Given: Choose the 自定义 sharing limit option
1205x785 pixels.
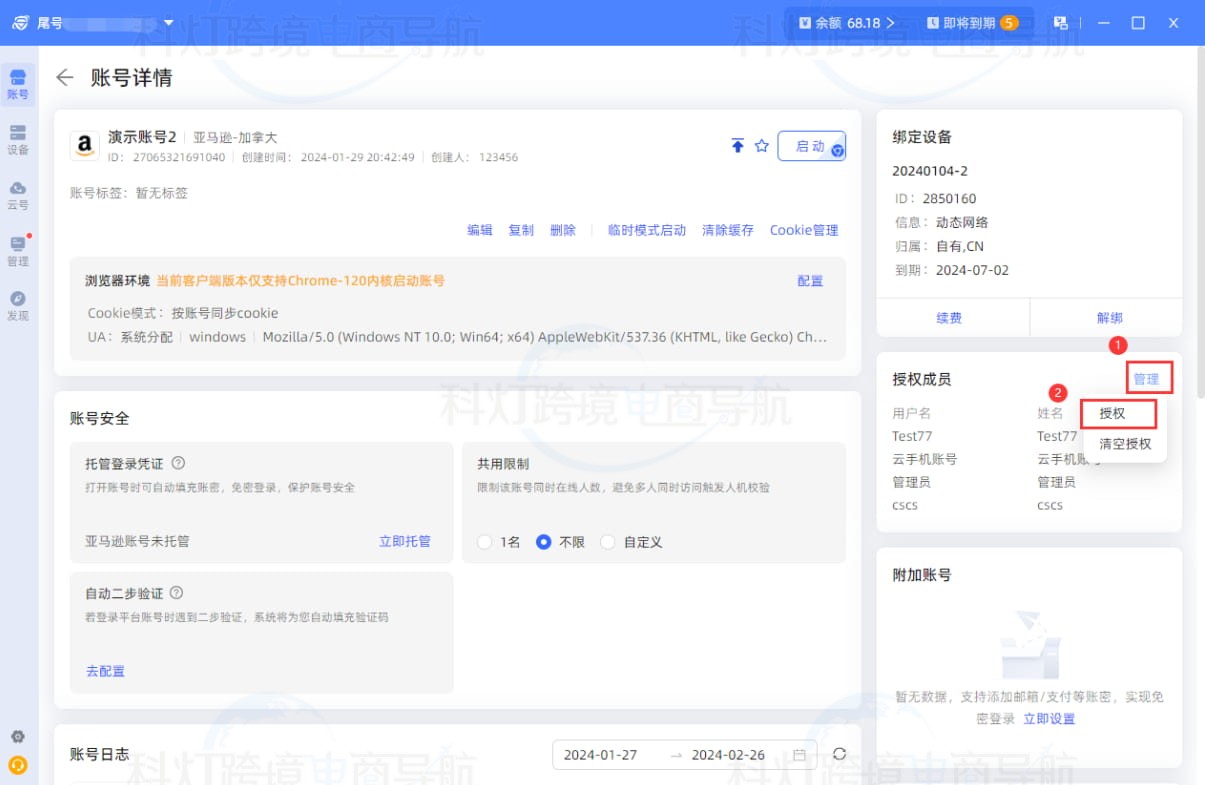Looking at the screenshot, I should (x=609, y=541).
